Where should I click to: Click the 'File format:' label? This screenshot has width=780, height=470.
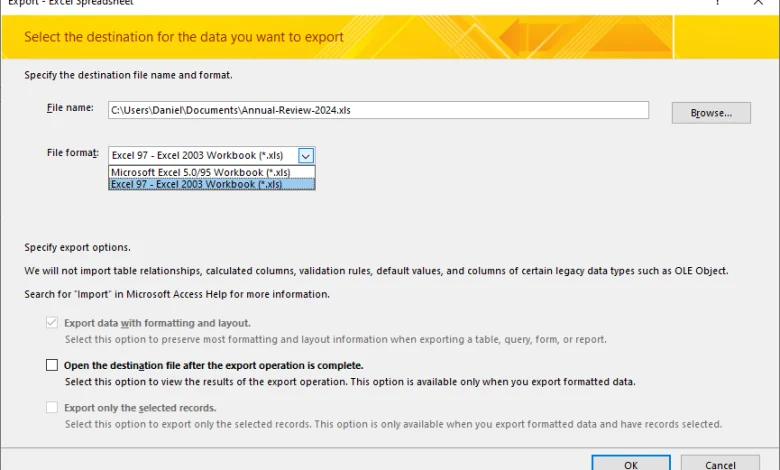point(73,153)
